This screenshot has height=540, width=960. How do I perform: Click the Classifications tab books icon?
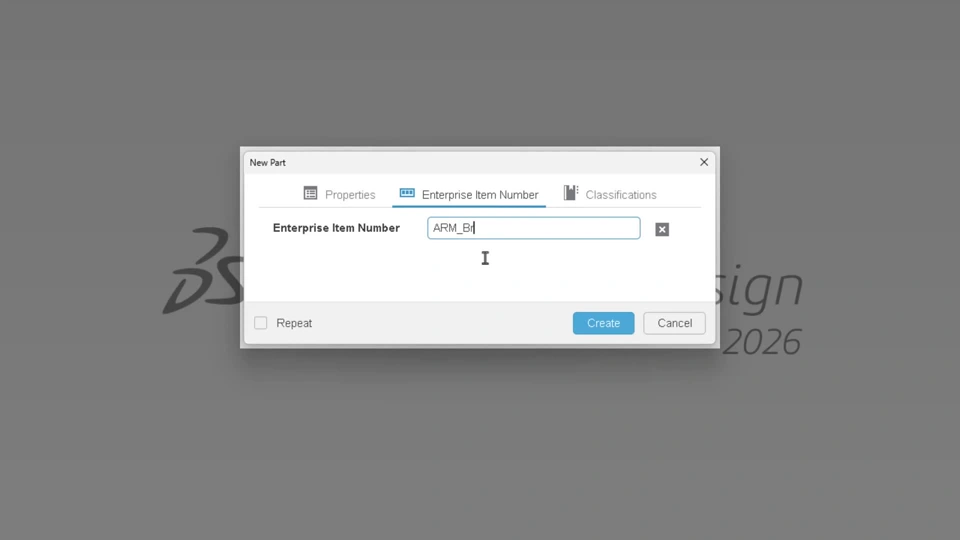tap(571, 193)
